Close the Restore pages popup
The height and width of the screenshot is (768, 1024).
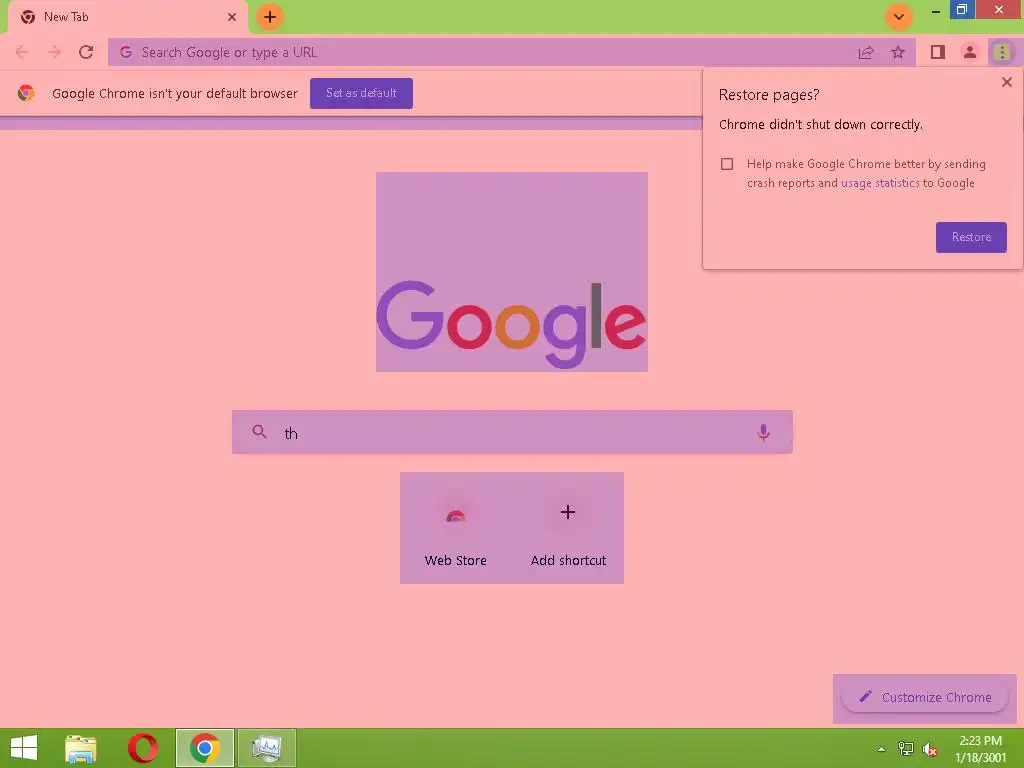pos(1006,82)
